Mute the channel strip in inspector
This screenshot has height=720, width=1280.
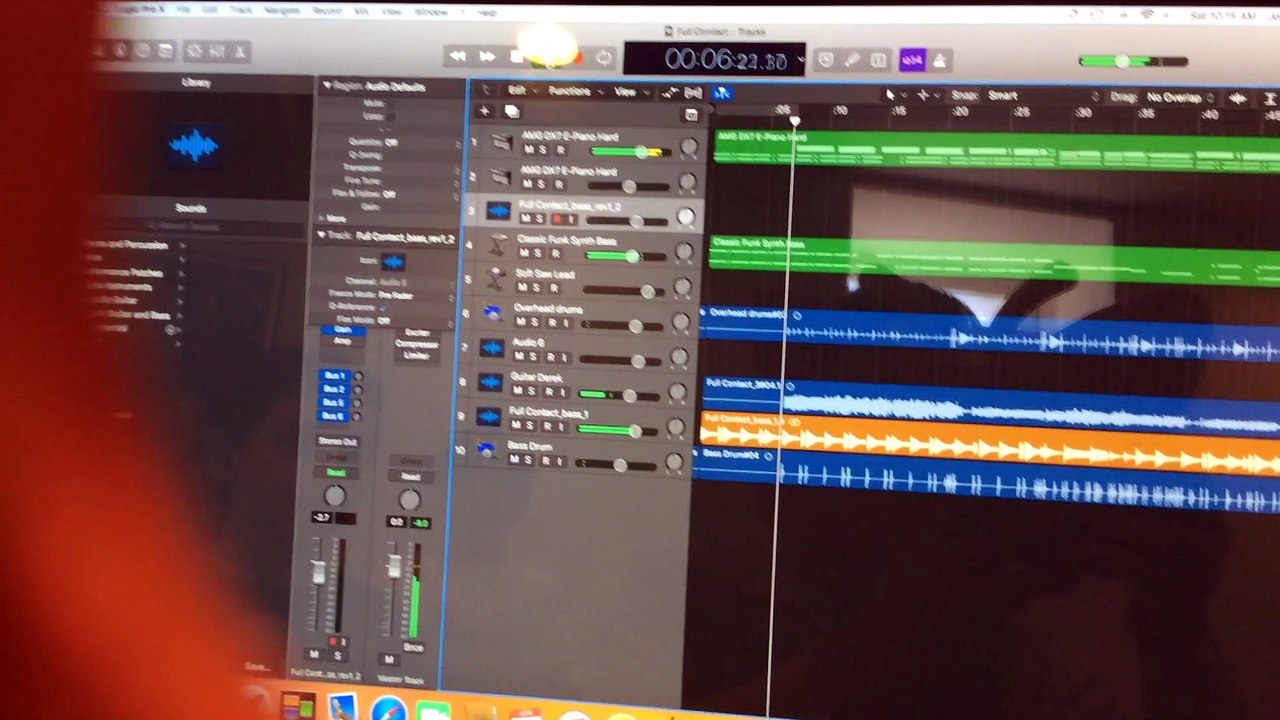[x=314, y=654]
